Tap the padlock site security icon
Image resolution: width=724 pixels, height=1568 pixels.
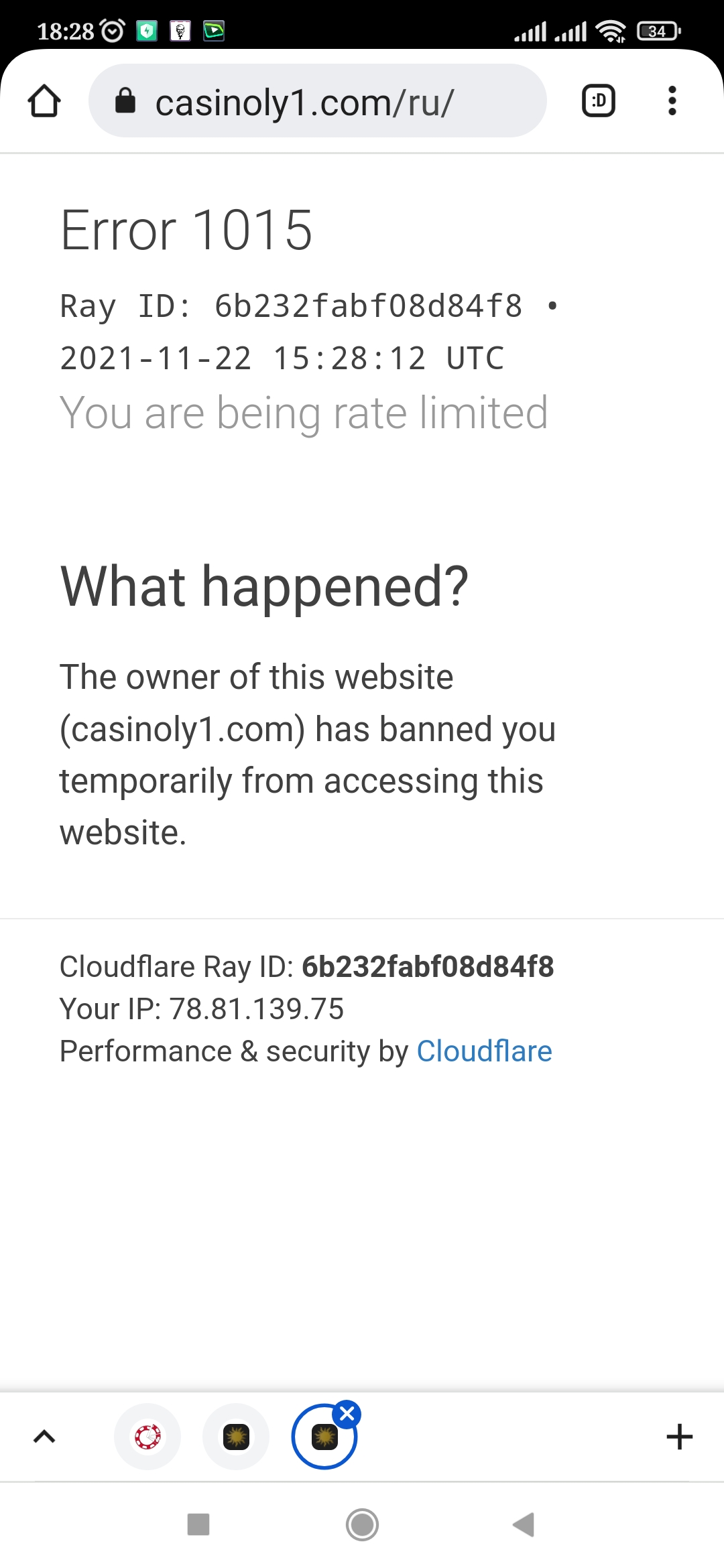point(125,101)
